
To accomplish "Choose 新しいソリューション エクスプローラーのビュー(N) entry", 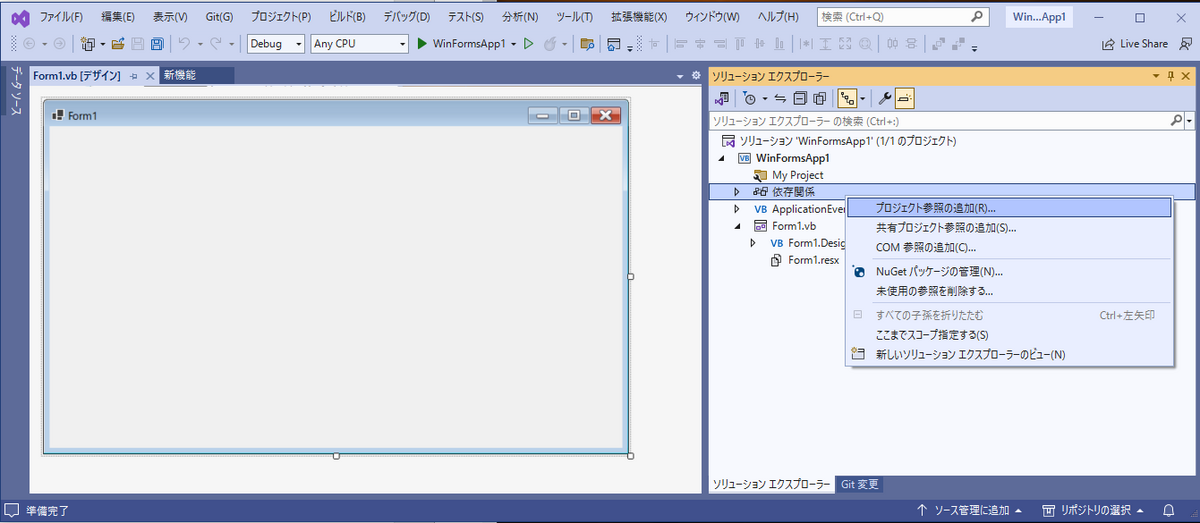I will tap(1008, 354).
